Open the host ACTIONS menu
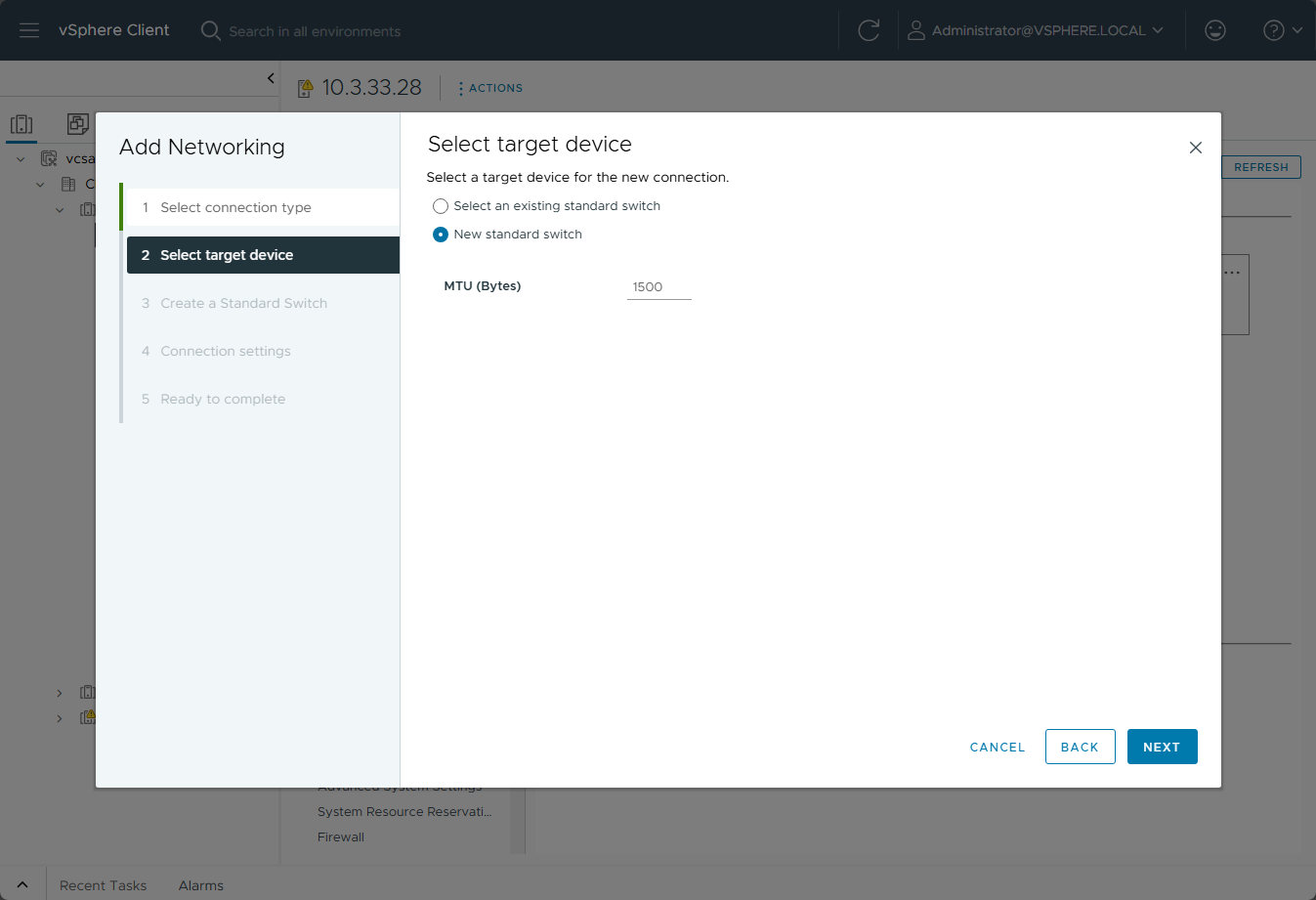The width and height of the screenshot is (1316, 900). click(490, 88)
